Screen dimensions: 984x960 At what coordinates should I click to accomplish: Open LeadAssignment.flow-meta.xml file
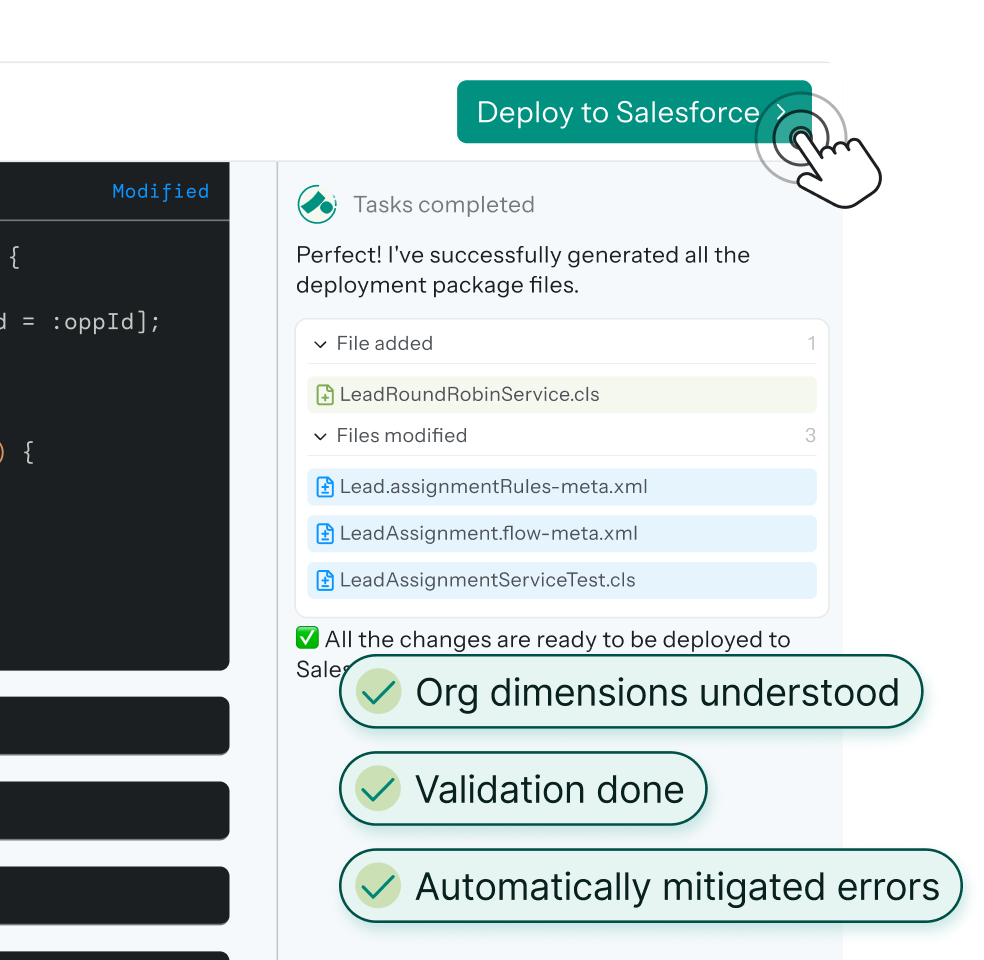coord(562,533)
